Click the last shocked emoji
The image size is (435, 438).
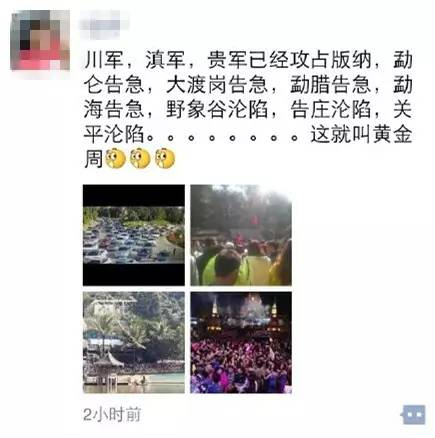pyautogui.click(x=165, y=159)
